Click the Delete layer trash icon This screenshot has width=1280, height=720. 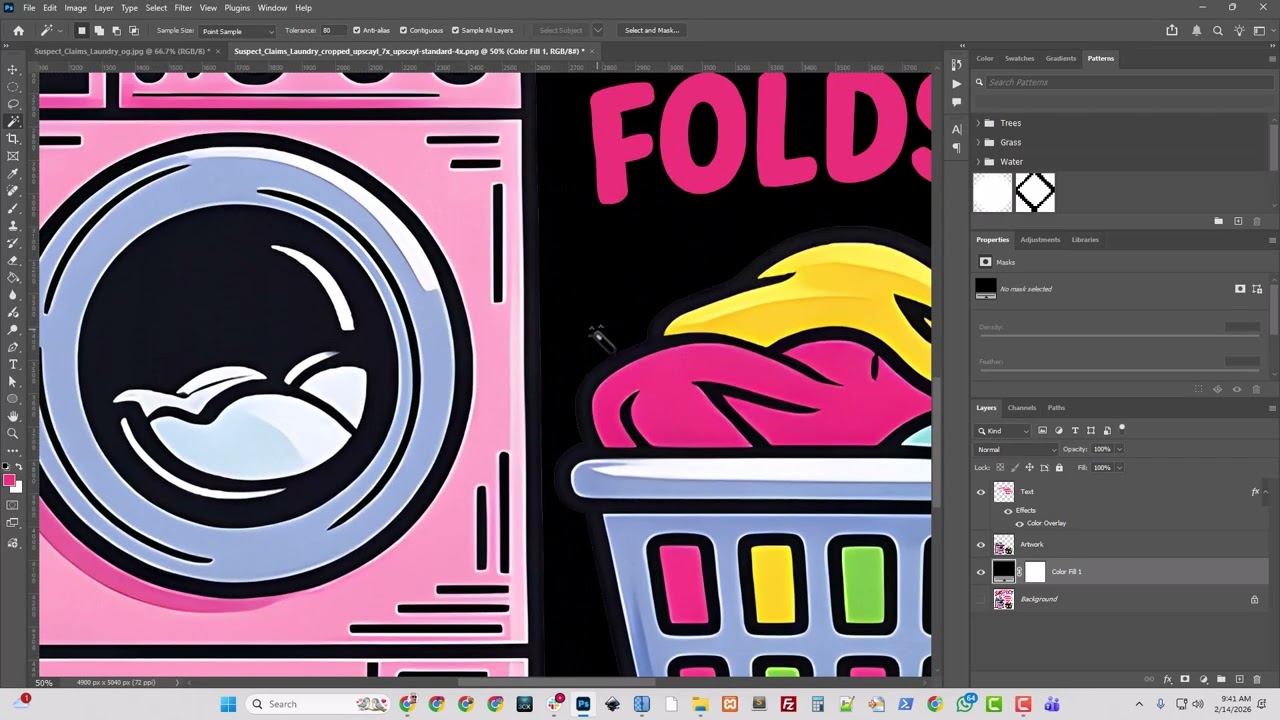1257,679
